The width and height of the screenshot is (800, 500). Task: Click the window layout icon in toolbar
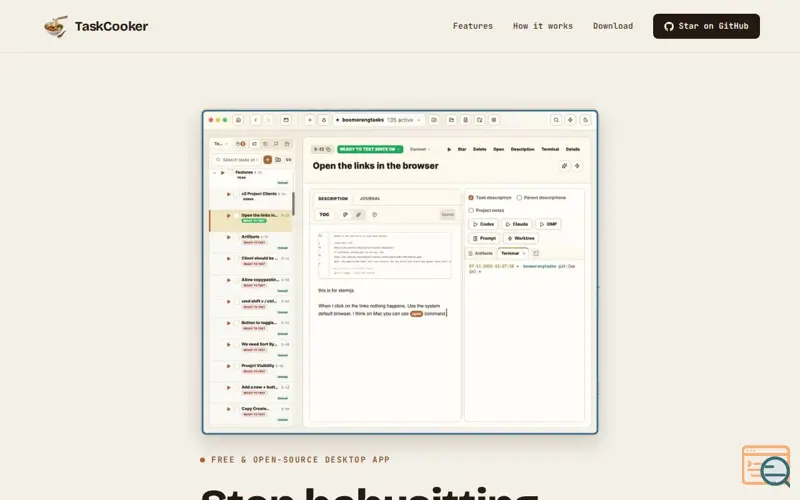(286, 120)
